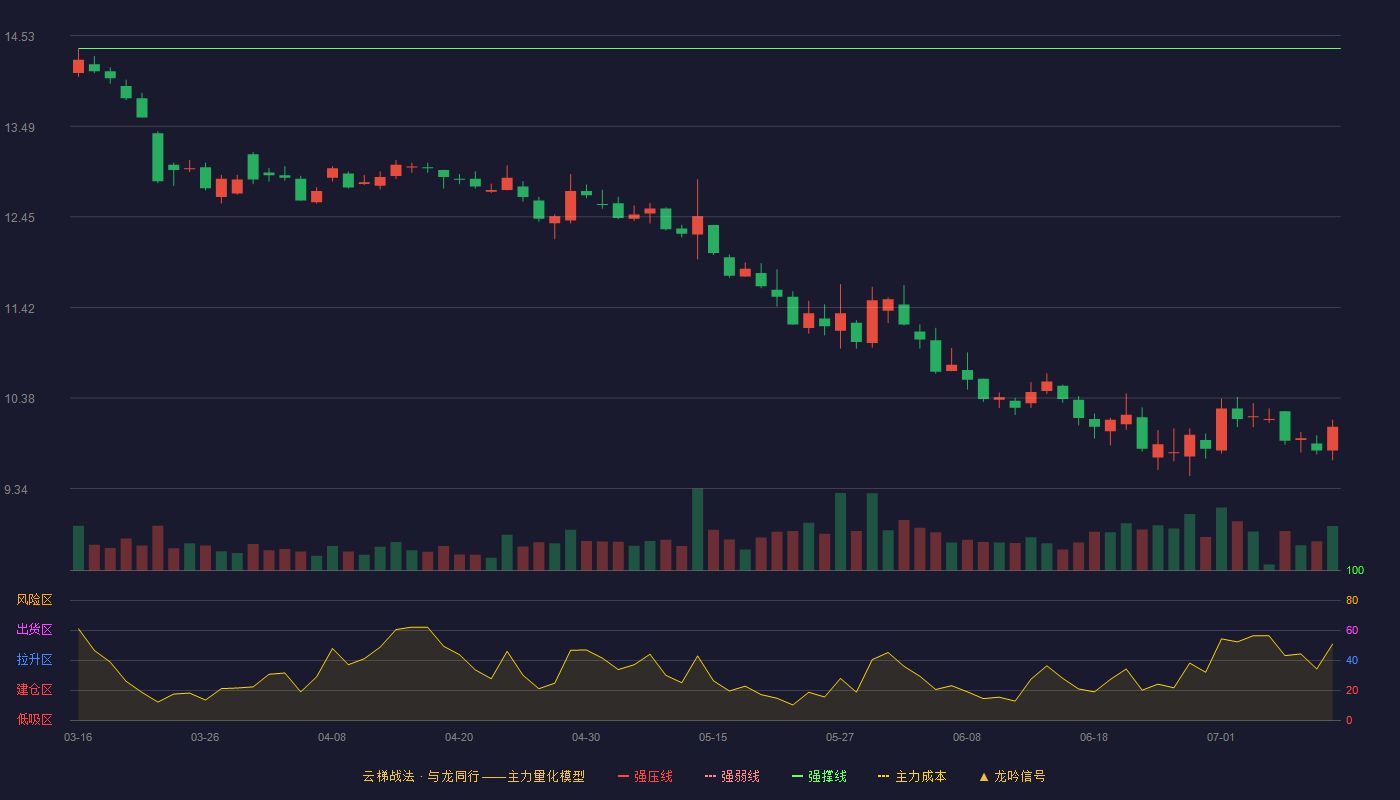The height and width of the screenshot is (800, 1400).
Task: Click the 11.42 price axis label
Action: (x=19, y=309)
